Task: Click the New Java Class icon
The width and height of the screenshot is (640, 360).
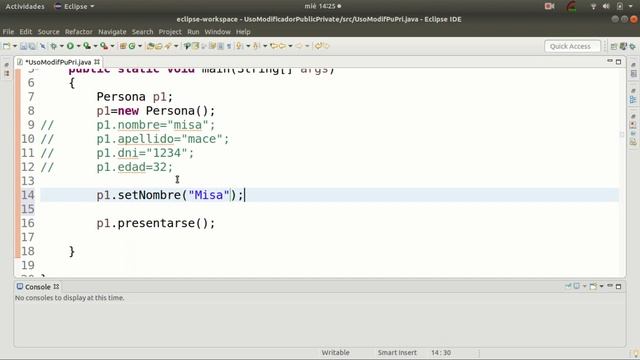Action: click(x=132, y=46)
